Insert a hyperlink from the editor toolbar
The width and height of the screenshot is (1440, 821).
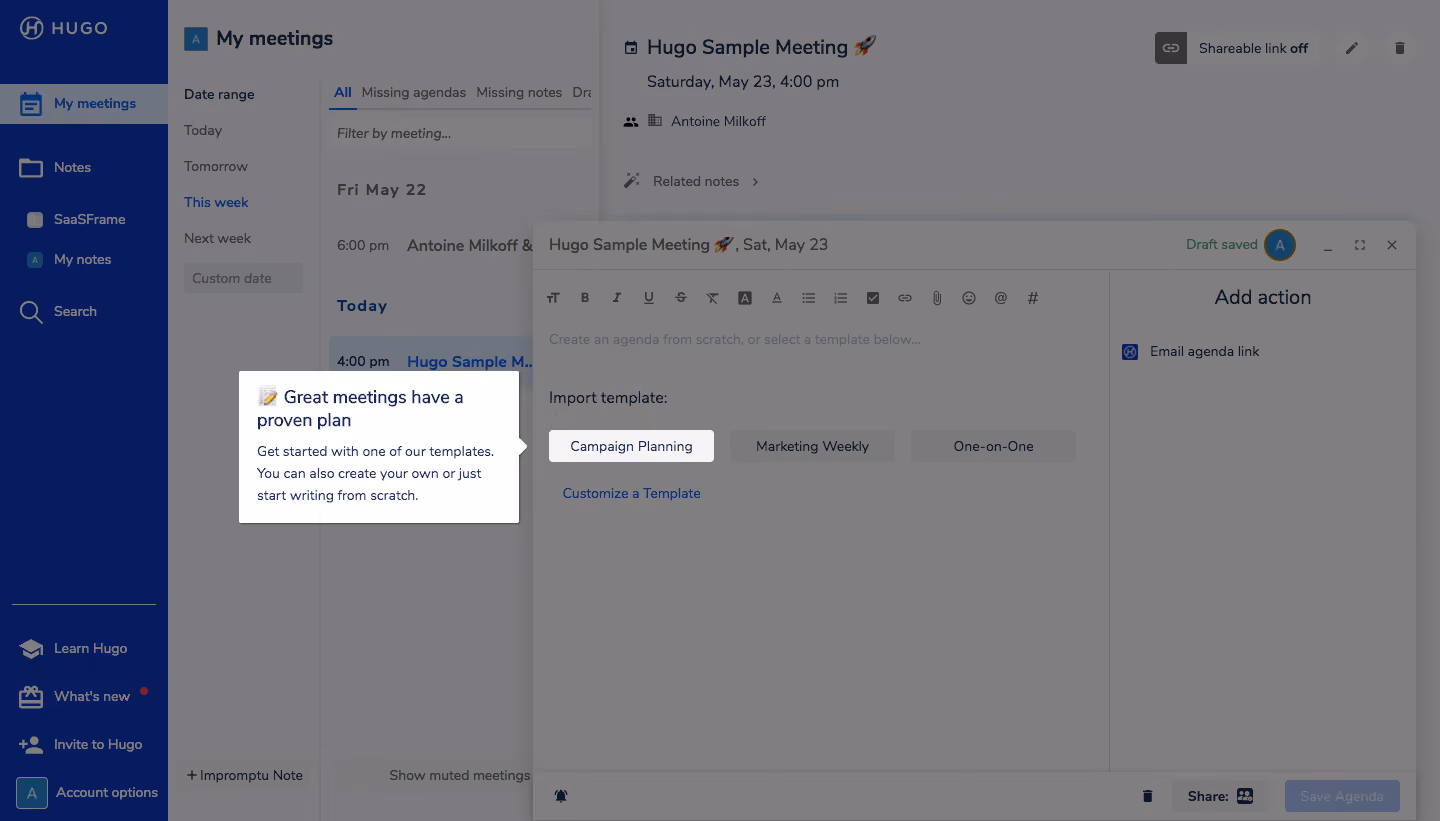click(x=905, y=298)
